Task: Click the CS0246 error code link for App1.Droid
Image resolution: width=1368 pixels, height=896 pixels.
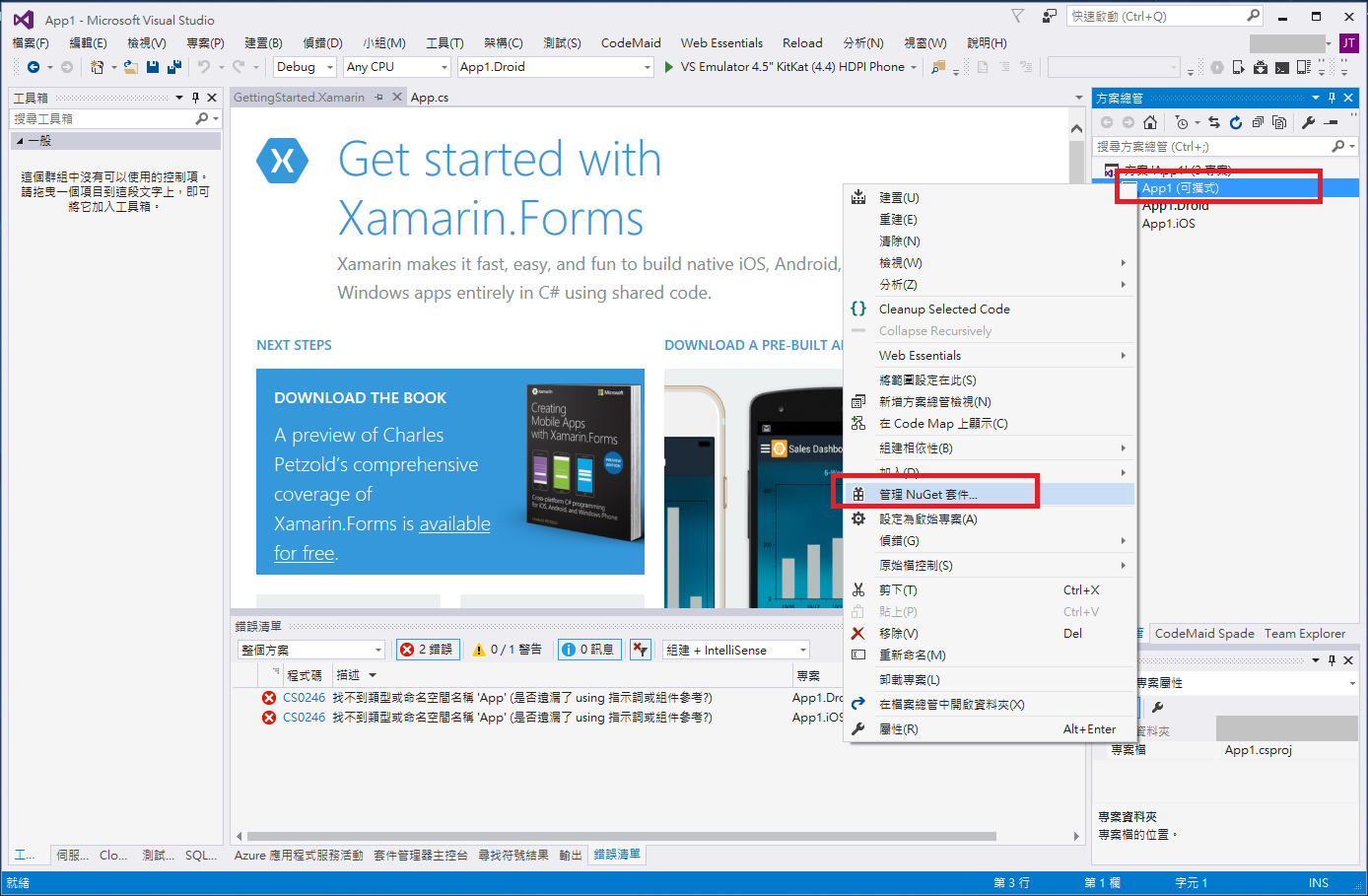Action: pos(304,698)
